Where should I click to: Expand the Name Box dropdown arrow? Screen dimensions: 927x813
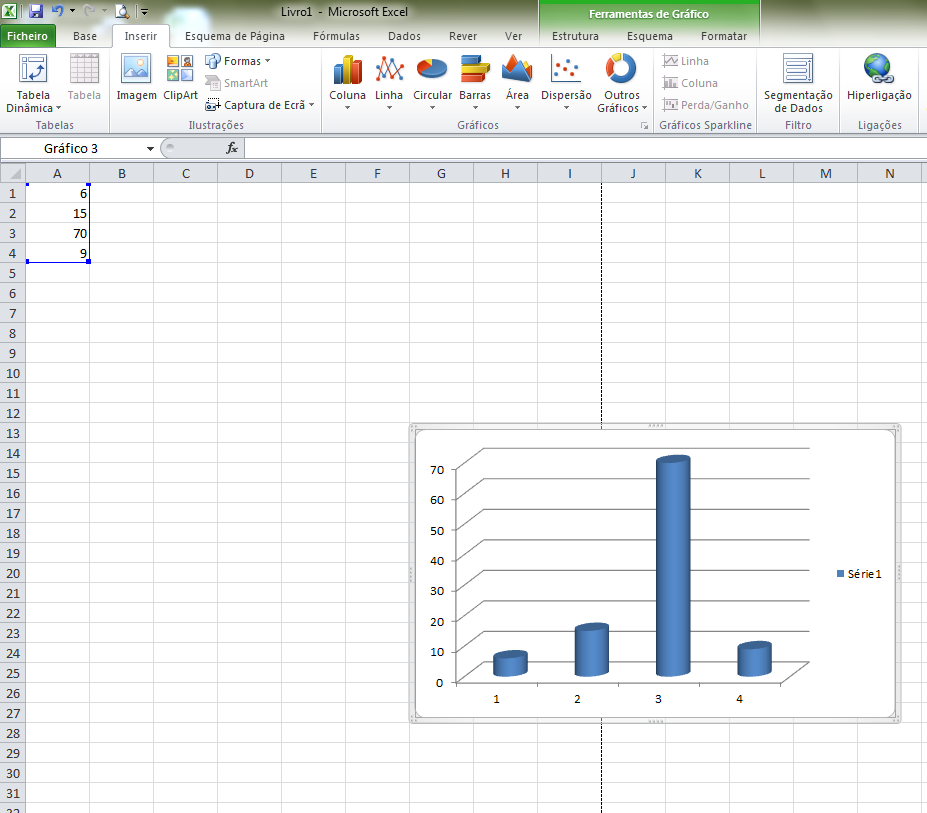tap(150, 148)
